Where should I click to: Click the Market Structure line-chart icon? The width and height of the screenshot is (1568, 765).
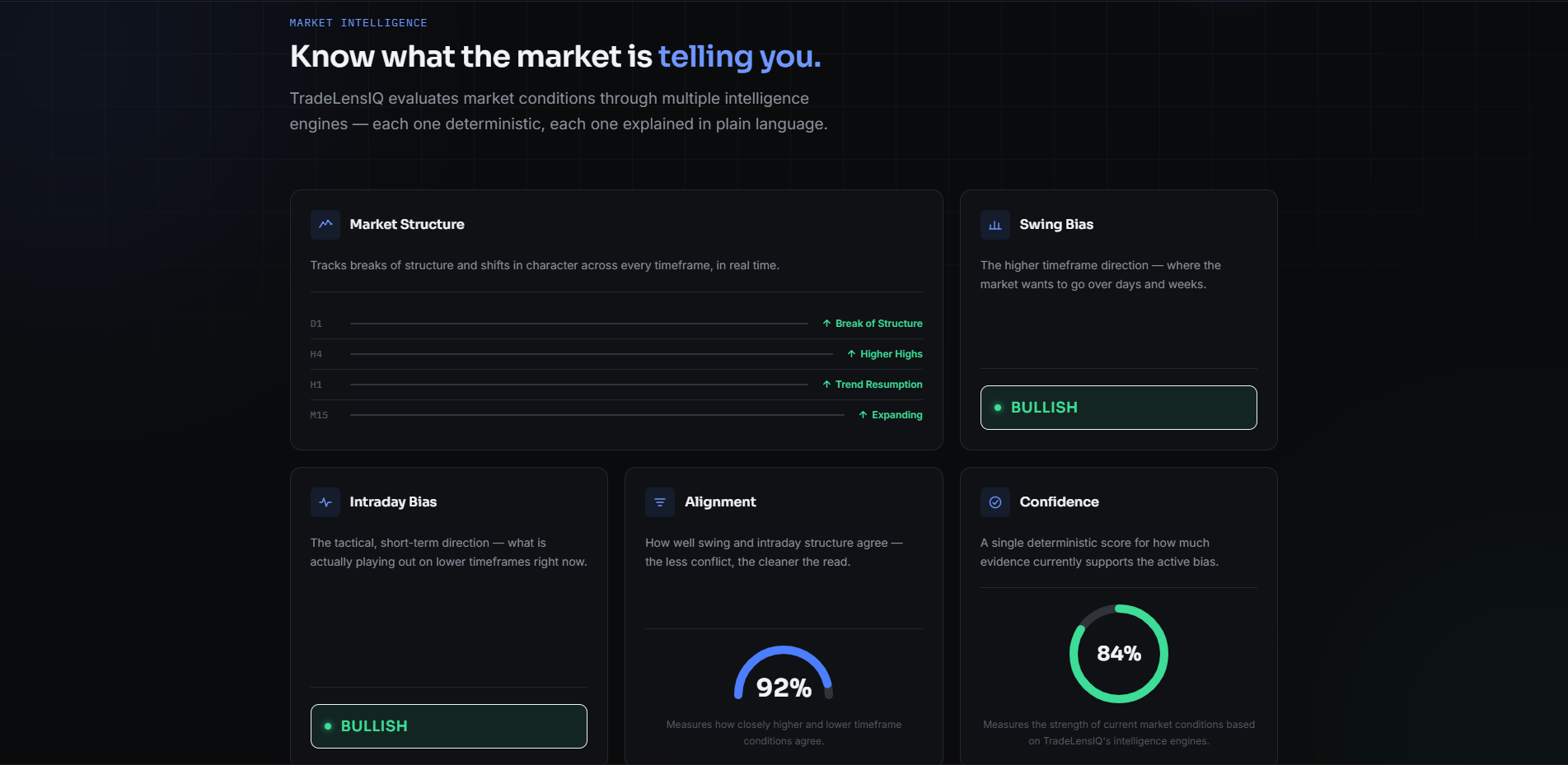(325, 225)
